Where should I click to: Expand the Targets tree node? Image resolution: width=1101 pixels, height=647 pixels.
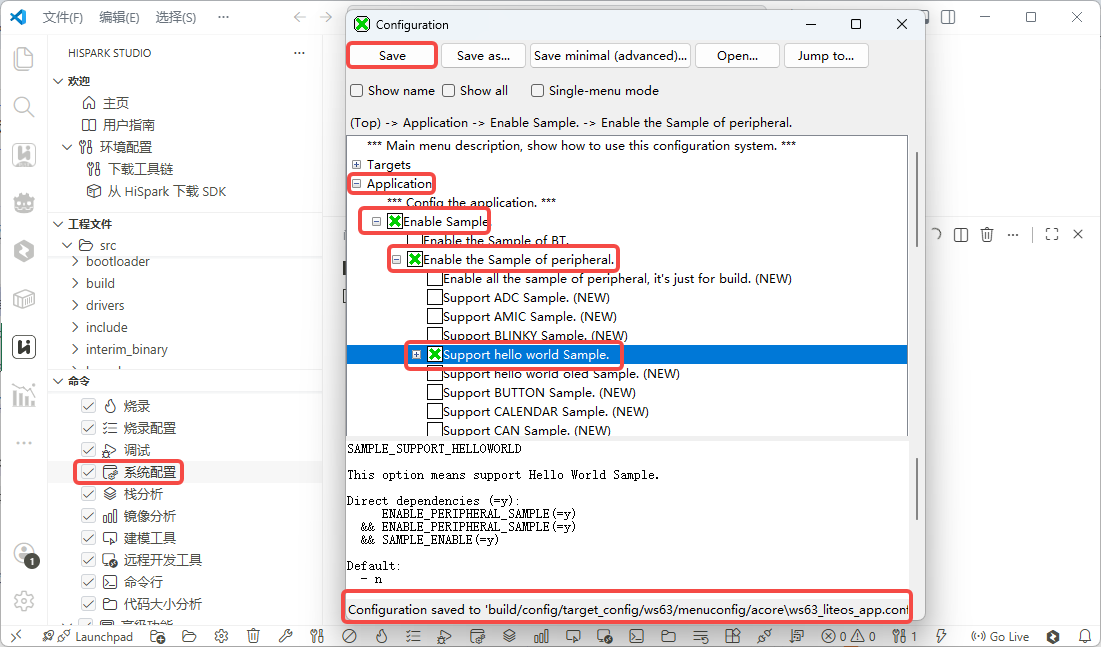point(356,164)
